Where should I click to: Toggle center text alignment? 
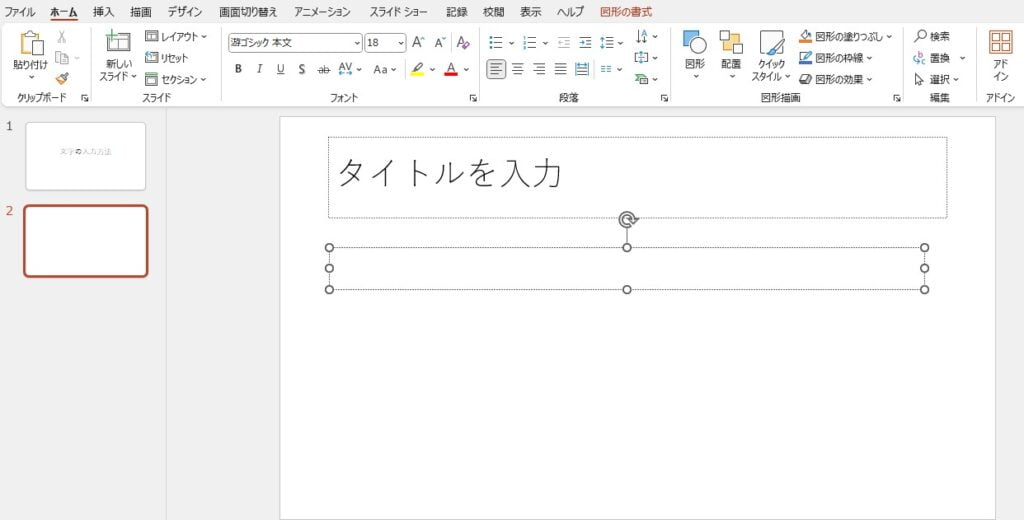(x=518, y=69)
